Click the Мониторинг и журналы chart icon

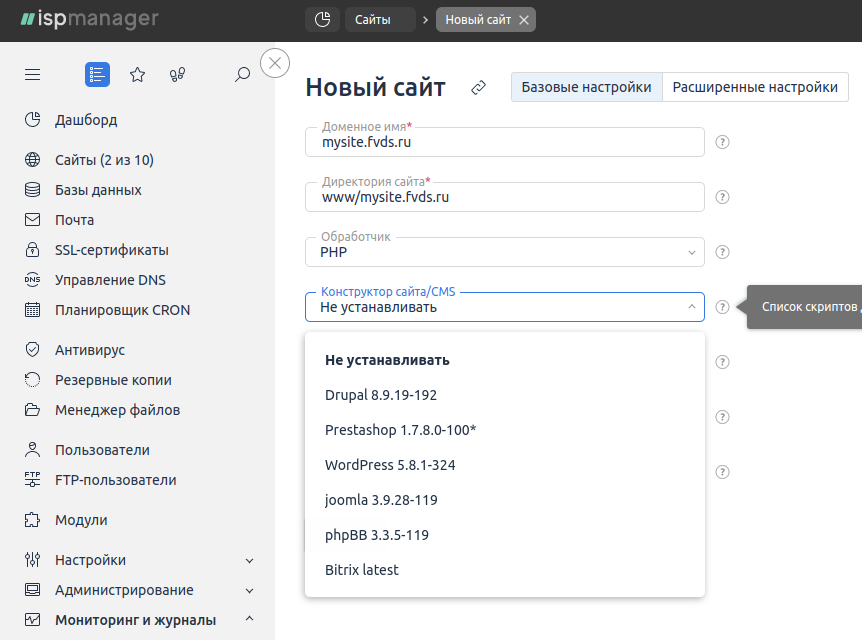point(32,620)
